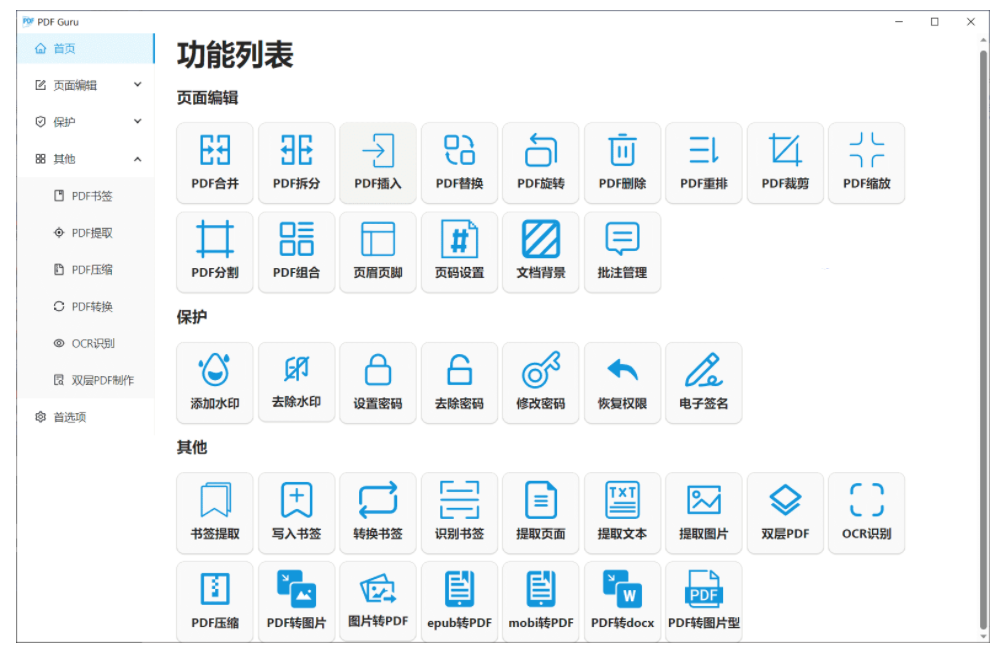Choose OCR识别 from the sidebar submenu

click(x=93, y=343)
